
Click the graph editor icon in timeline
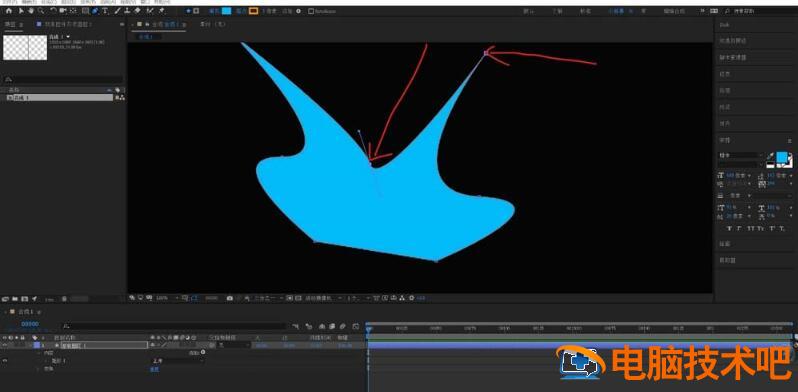(356, 326)
